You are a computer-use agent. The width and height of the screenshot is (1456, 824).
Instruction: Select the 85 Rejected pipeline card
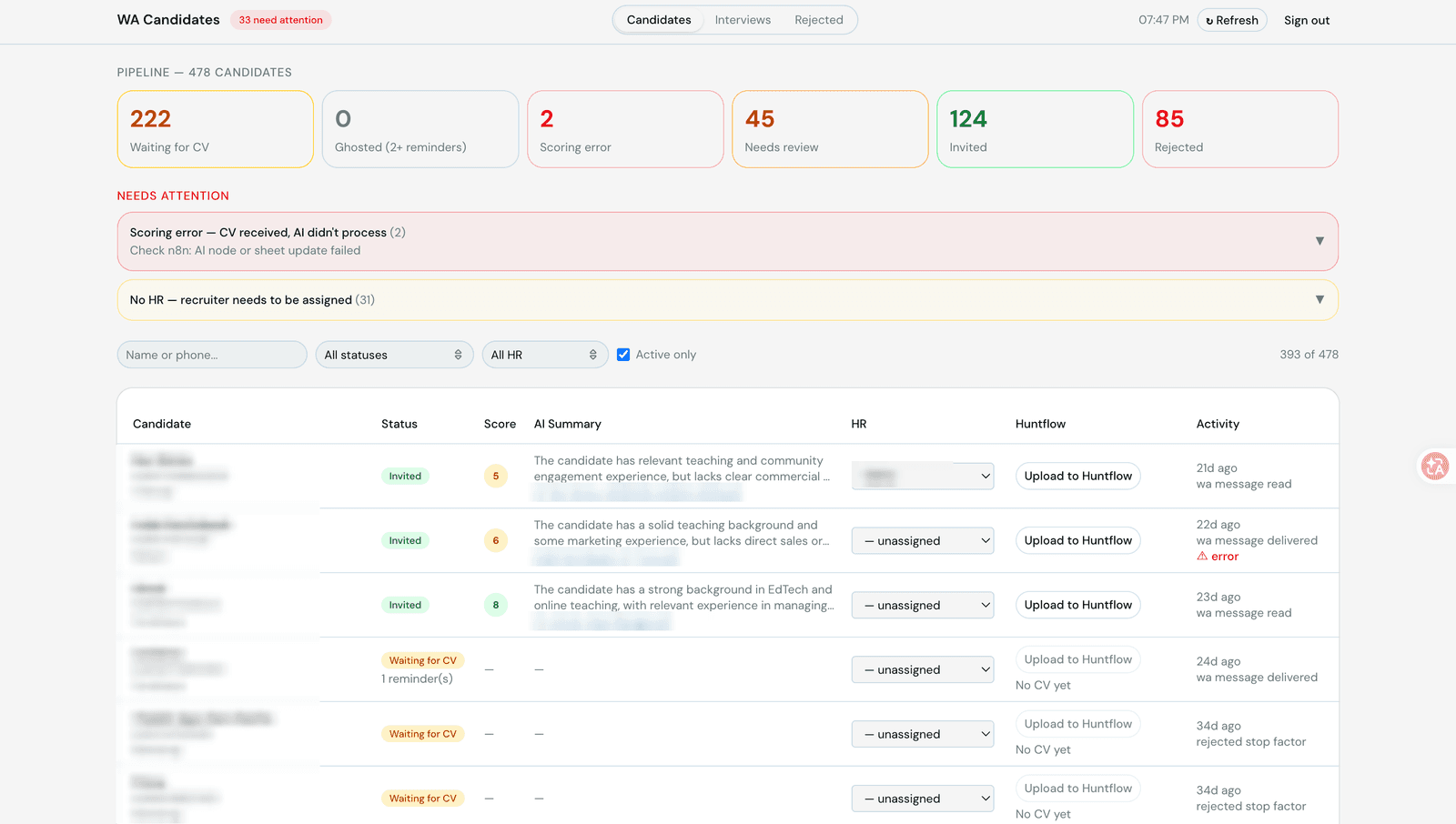click(x=1240, y=129)
